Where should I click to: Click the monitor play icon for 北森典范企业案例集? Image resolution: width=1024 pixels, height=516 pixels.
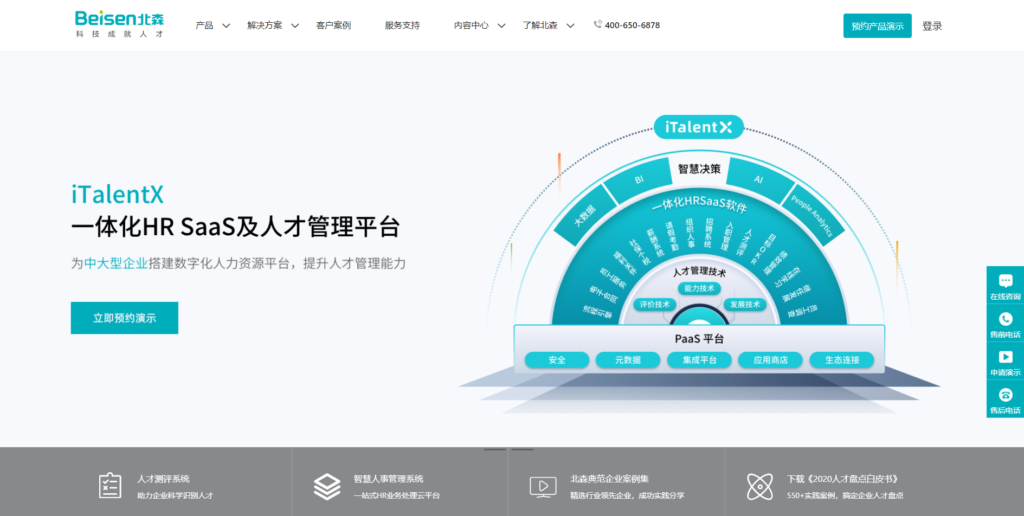pos(543,487)
